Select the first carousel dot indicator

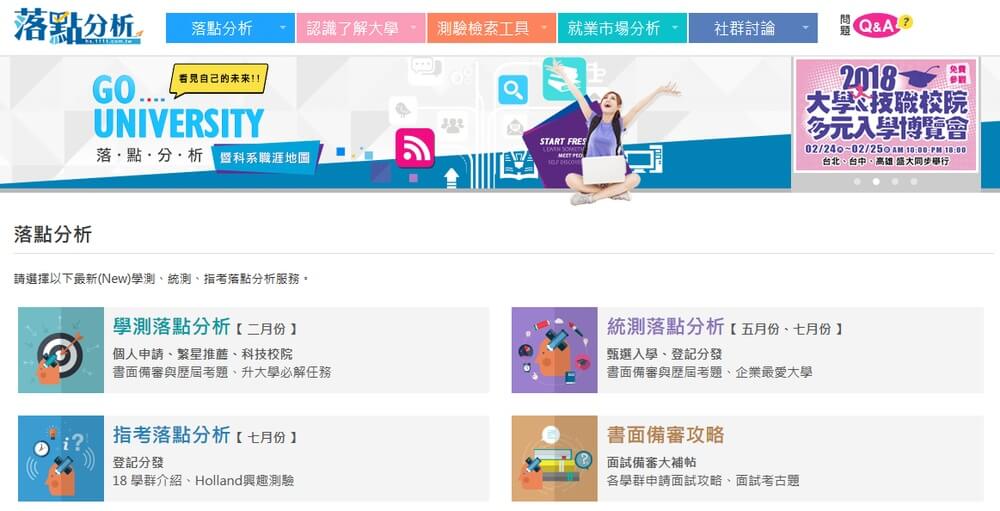click(857, 182)
